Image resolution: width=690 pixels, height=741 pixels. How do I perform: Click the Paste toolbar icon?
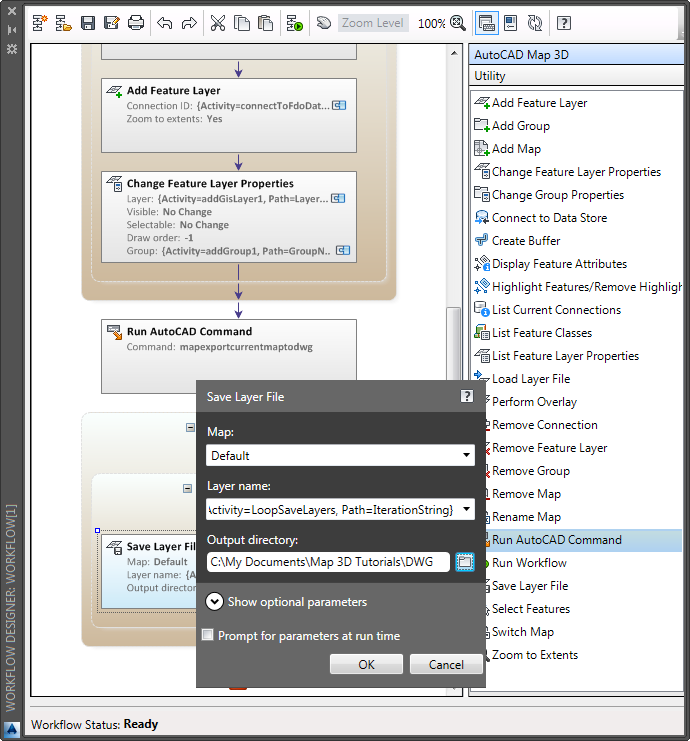[266, 23]
